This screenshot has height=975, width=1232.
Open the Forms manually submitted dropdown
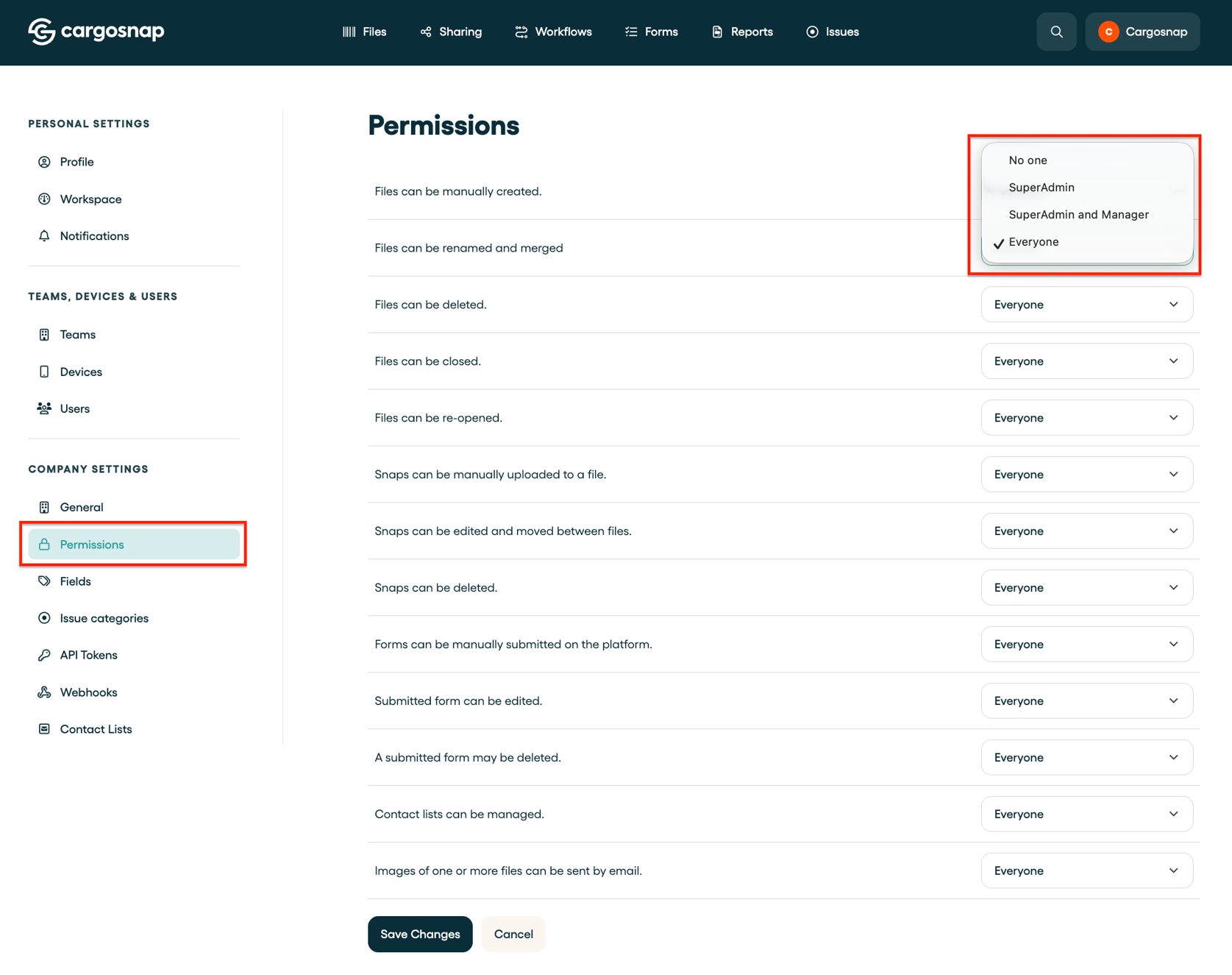(x=1086, y=645)
